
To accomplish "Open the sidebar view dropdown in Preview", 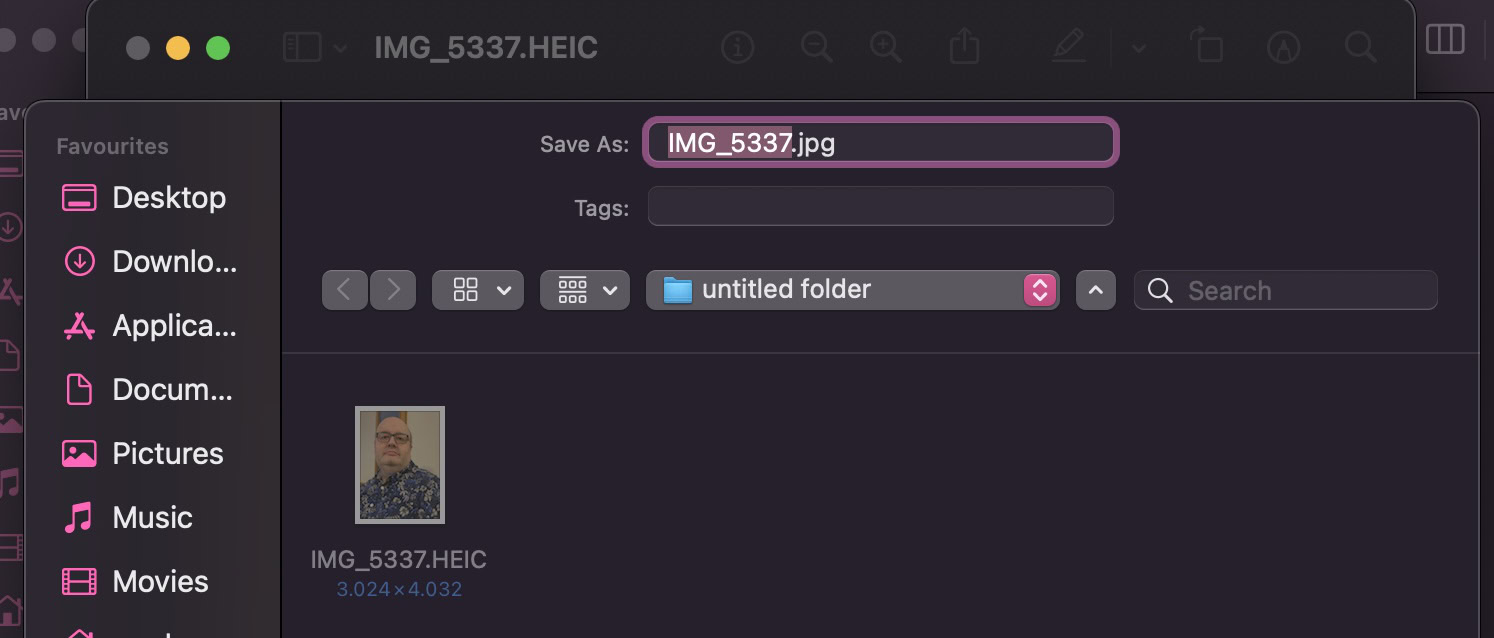I will [x=315, y=47].
